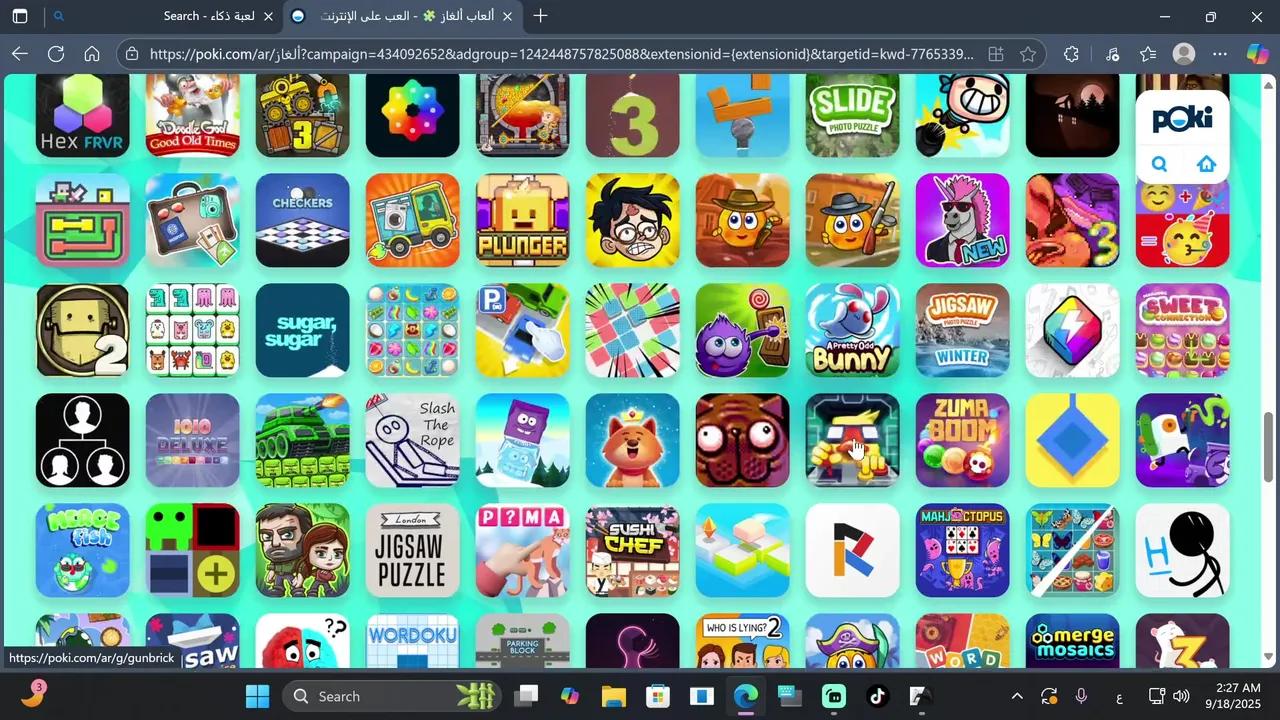Open the favorites list icon
The image size is (1280, 720).
(1148, 54)
